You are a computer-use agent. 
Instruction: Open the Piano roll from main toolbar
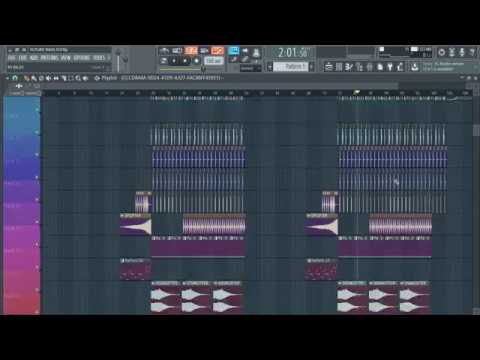tap(339, 67)
